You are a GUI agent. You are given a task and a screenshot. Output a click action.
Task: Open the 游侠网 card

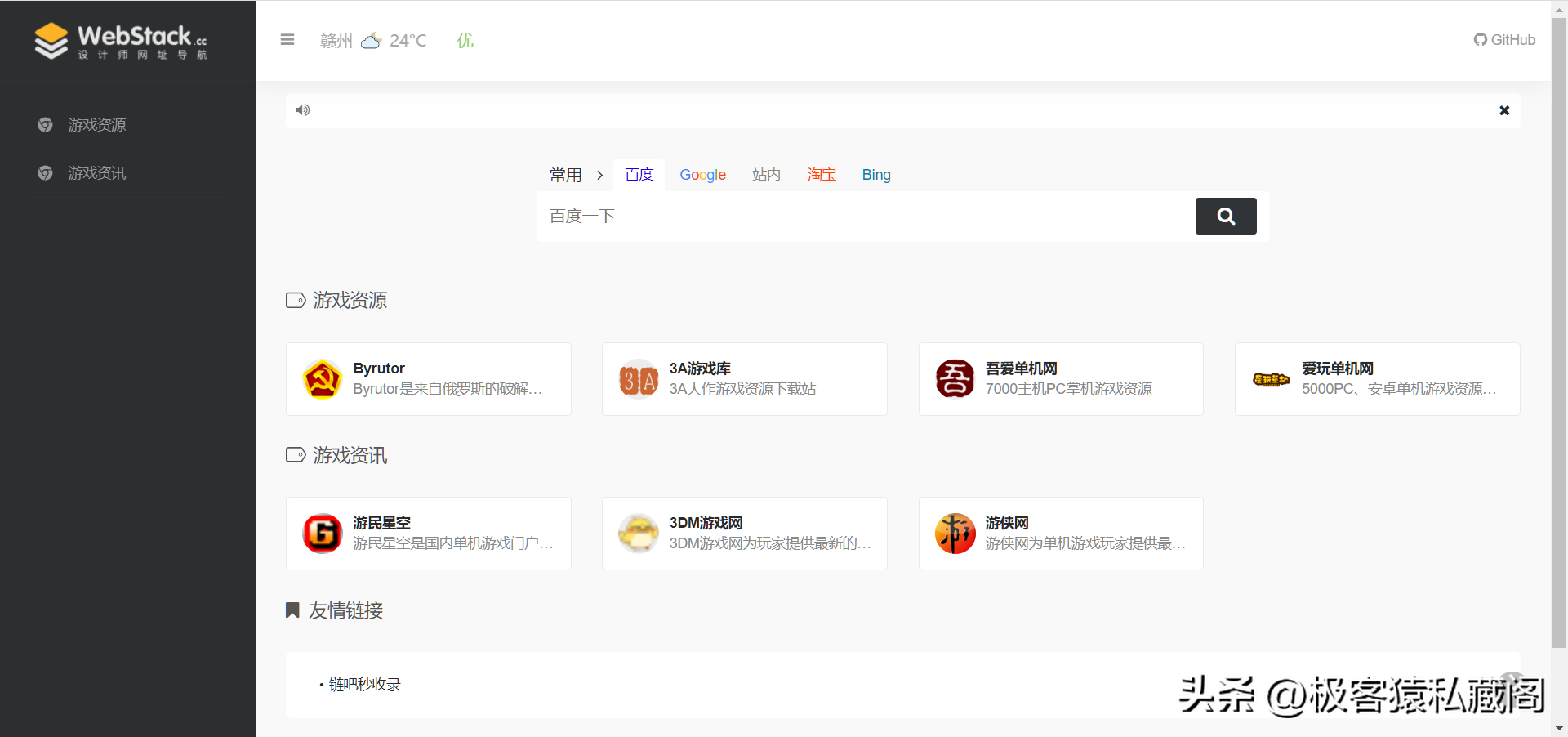pyautogui.click(x=1061, y=534)
